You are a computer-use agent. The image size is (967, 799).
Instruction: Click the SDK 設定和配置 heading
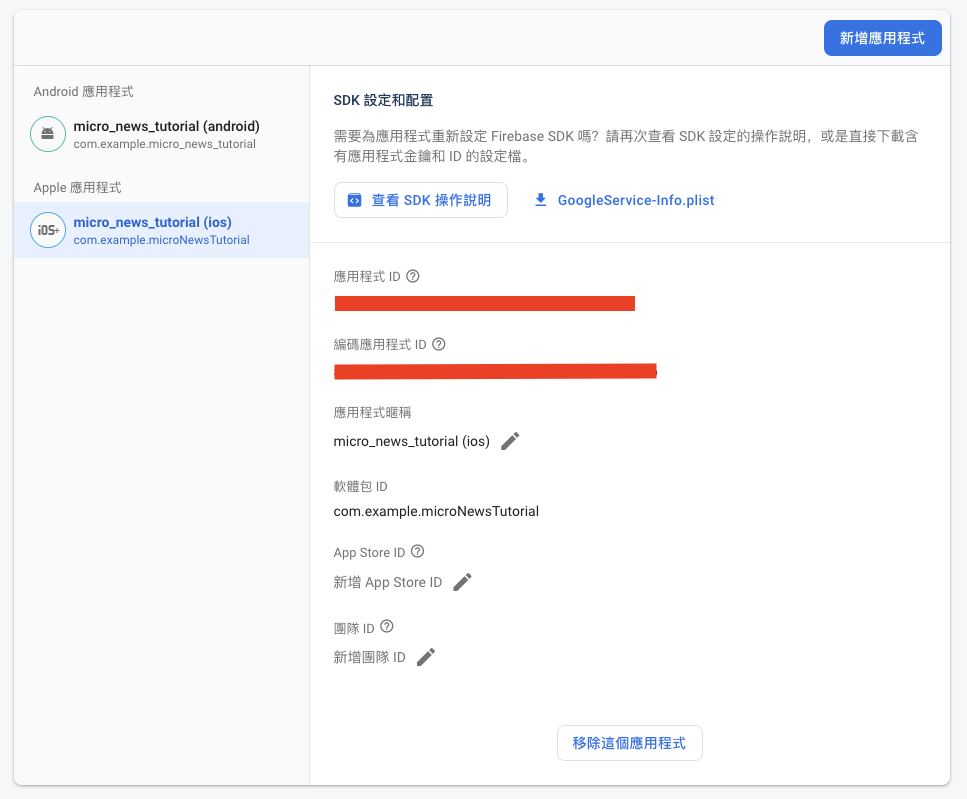(384, 100)
